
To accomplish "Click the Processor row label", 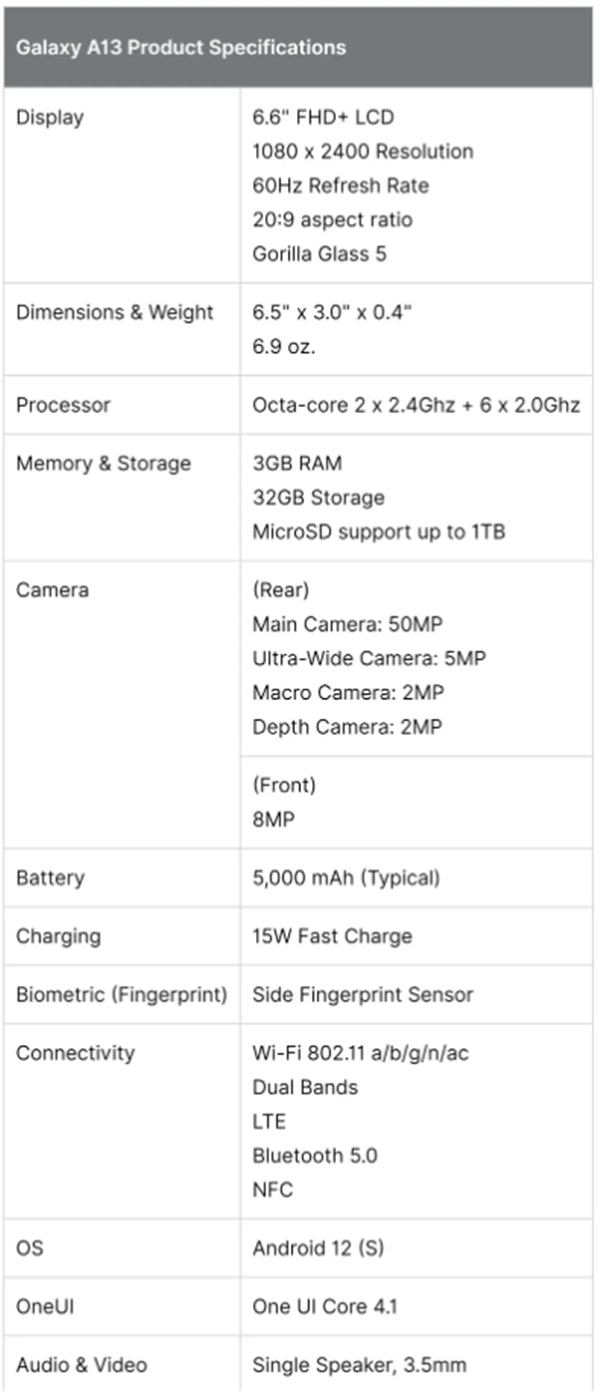I will 63,405.
